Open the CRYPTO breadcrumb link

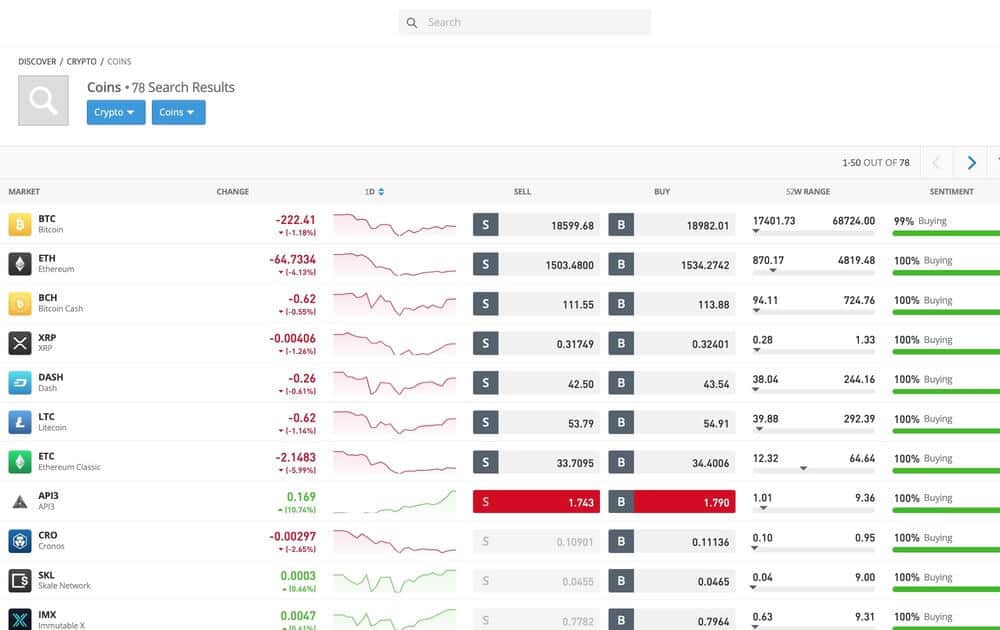[82, 61]
